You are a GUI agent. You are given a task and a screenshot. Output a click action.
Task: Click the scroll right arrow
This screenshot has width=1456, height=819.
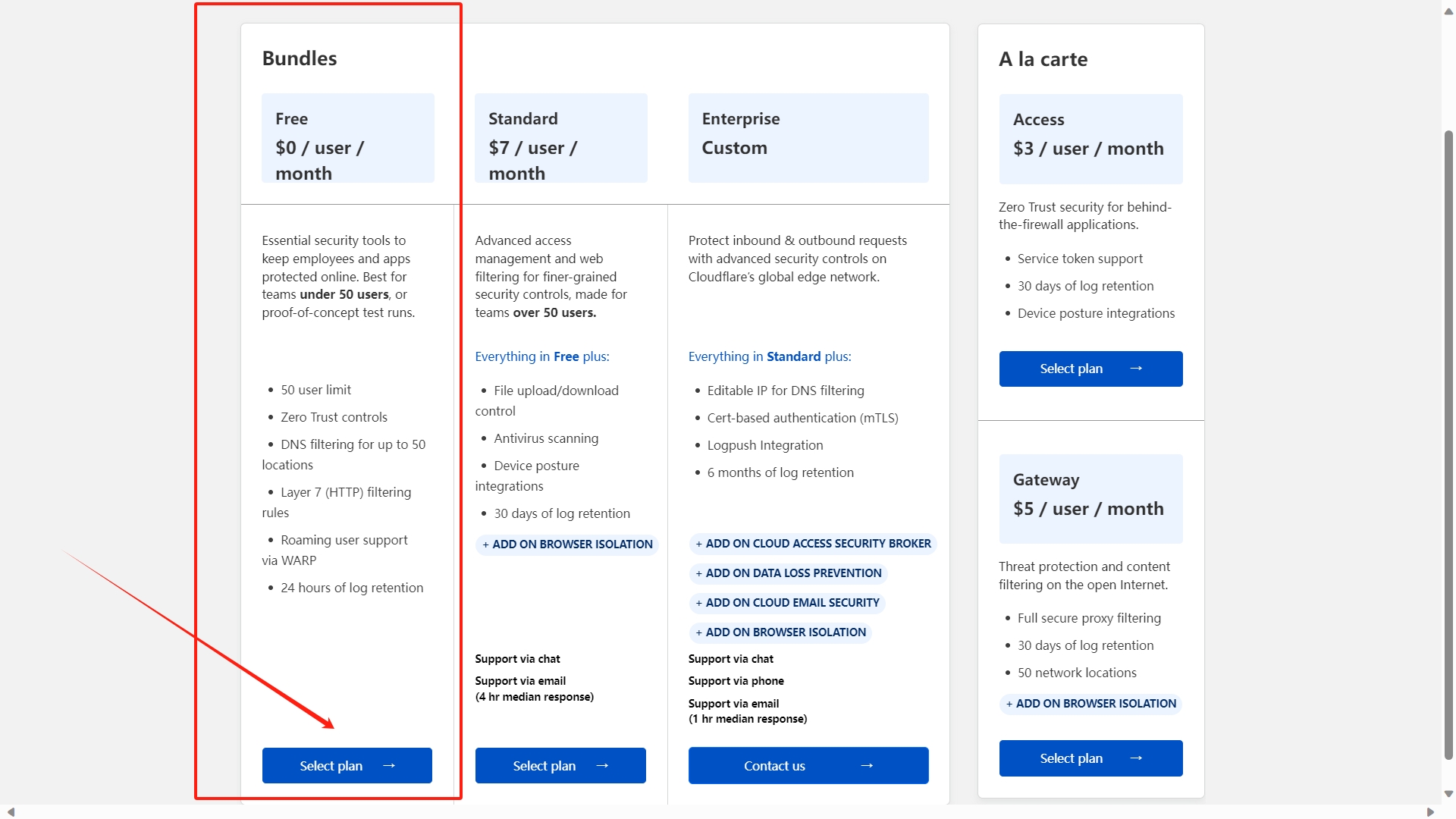(1430, 812)
